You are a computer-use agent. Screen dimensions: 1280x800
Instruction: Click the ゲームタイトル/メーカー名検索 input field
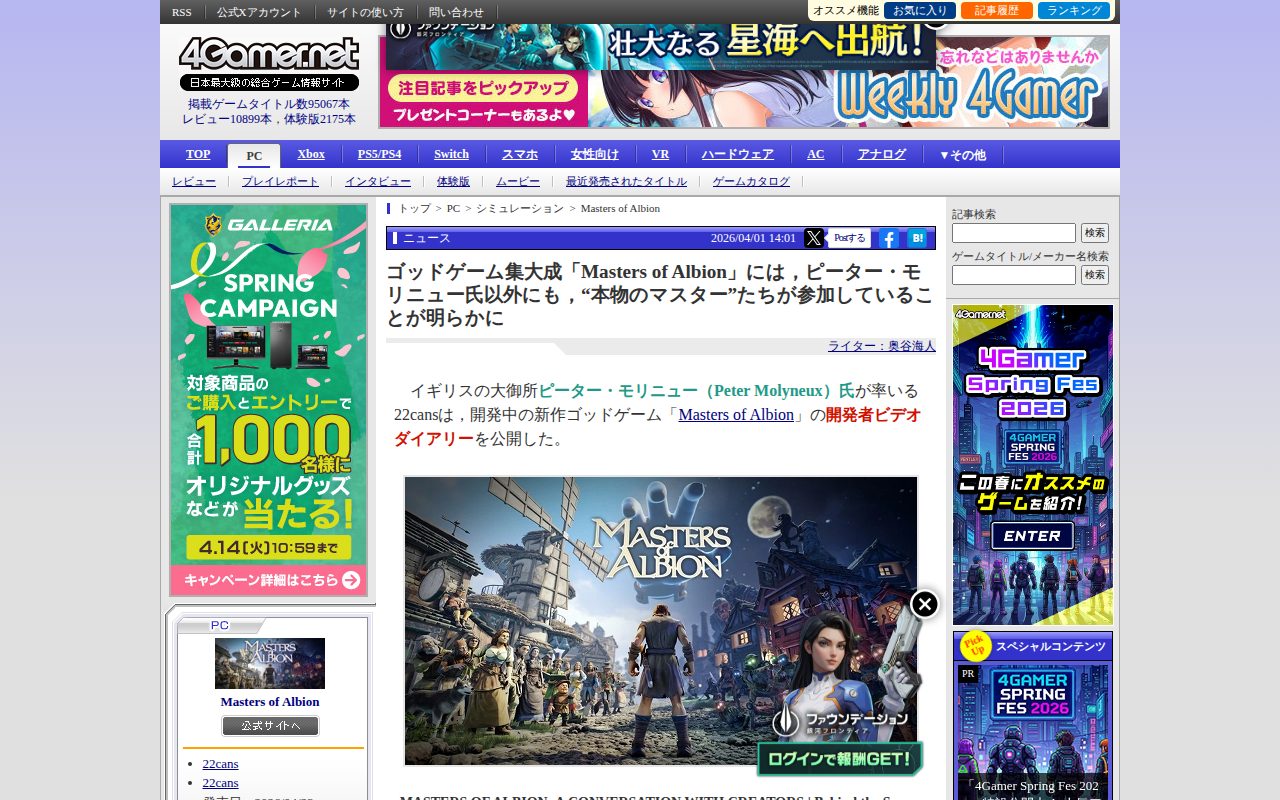pyautogui.click(x=1014, y=275)
